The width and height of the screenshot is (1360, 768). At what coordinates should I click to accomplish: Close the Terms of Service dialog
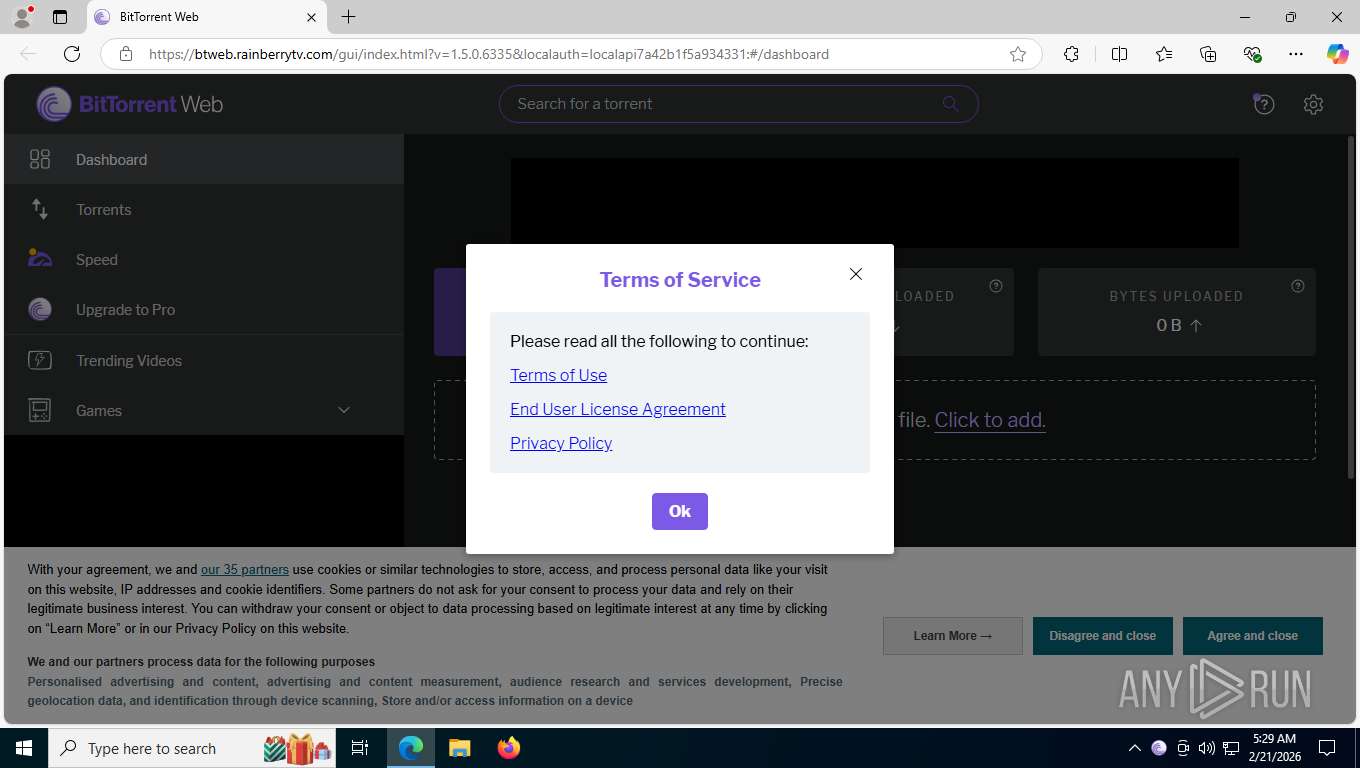point(856,274)
